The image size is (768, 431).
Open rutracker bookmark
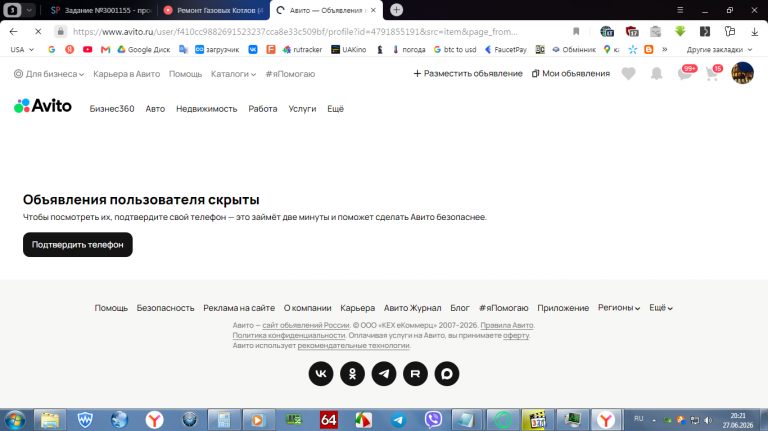click(302, 49)
